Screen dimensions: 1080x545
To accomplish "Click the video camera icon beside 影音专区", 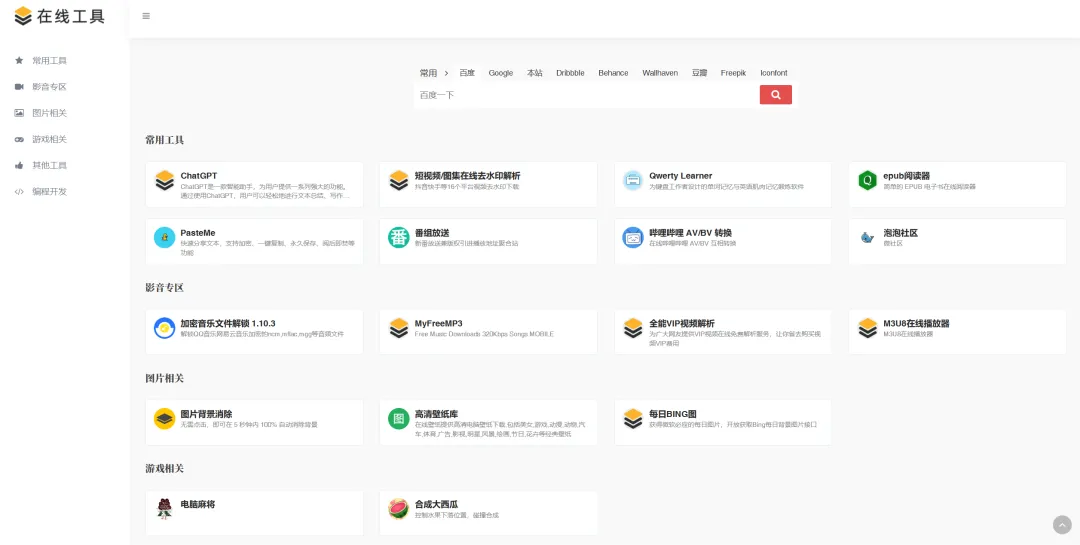I will click(x=19, y=87).
